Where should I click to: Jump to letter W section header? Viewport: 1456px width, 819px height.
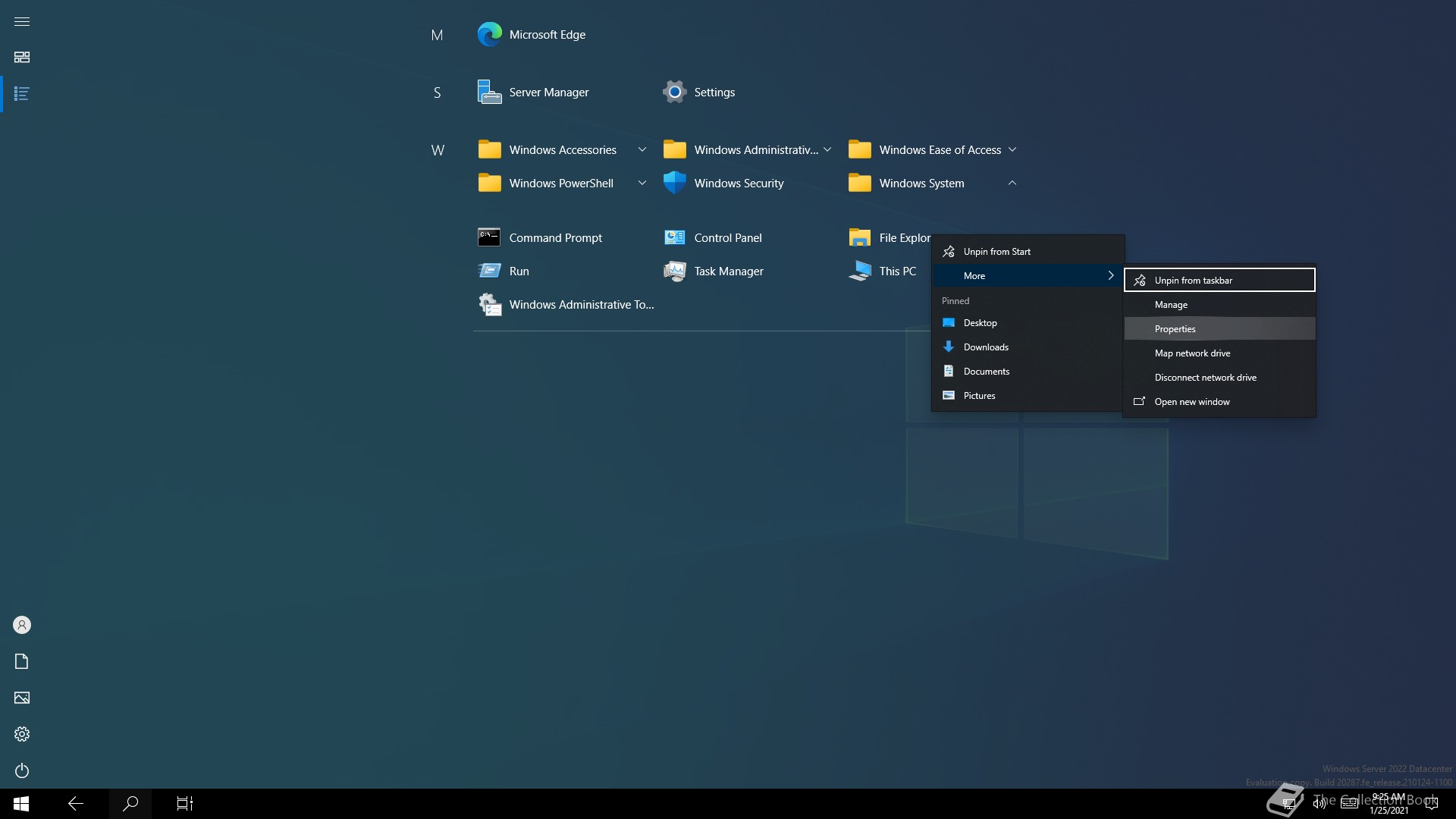(x=437, y=150)
